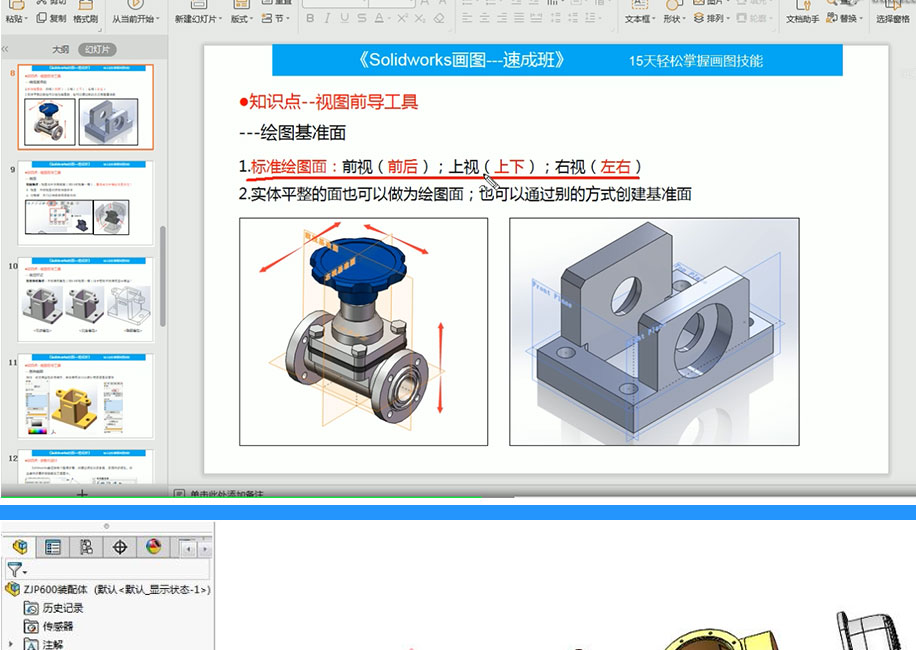Click the subtitle 15天轻松掌握画图技能
The image size is (916, 650).
[x=696, y=61]
